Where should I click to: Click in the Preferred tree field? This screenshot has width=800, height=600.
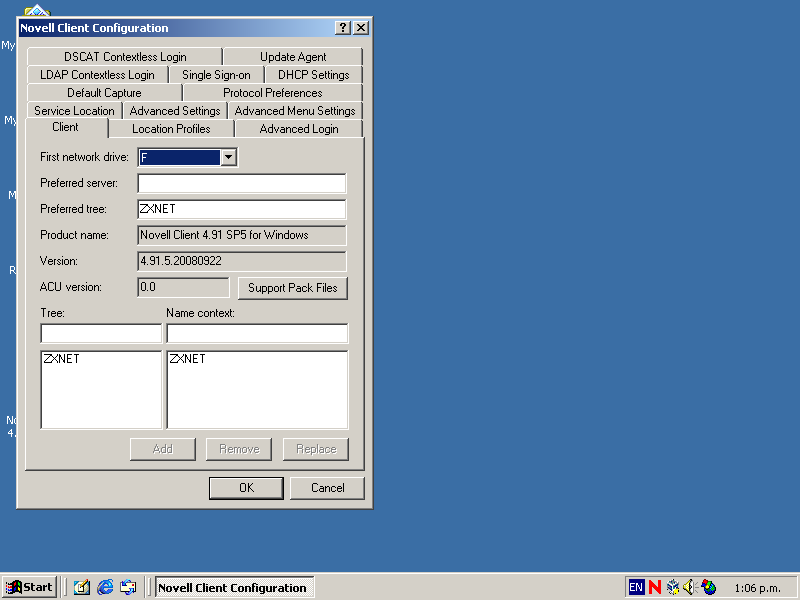tap(242, 209)
